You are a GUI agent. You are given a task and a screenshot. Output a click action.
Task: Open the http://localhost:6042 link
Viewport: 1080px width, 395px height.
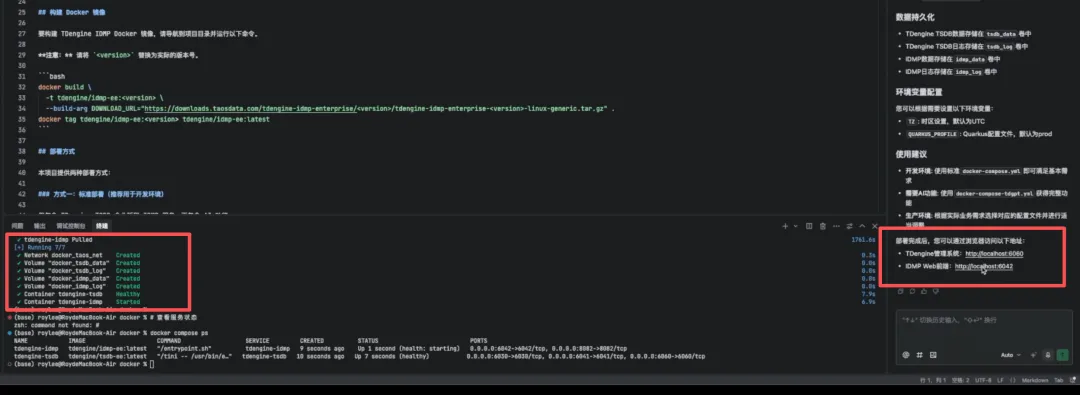tap(984, 266)
